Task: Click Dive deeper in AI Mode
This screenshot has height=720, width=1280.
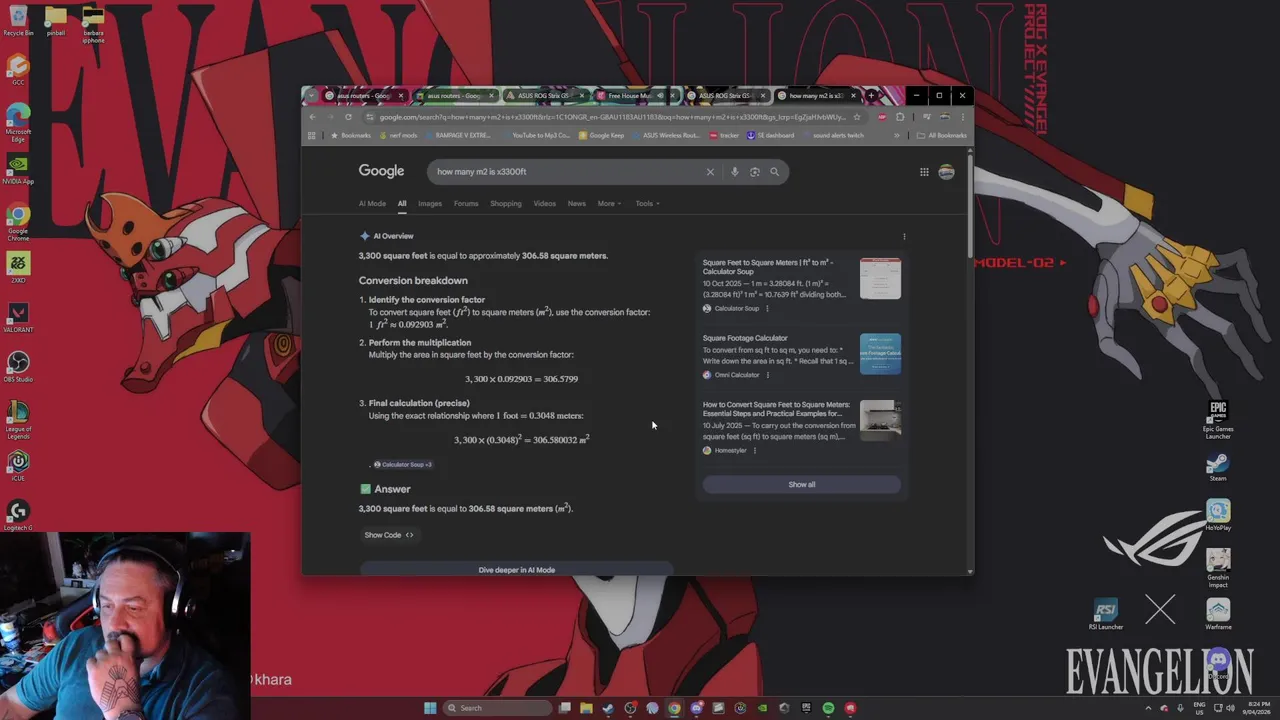Action: point(517,569)
